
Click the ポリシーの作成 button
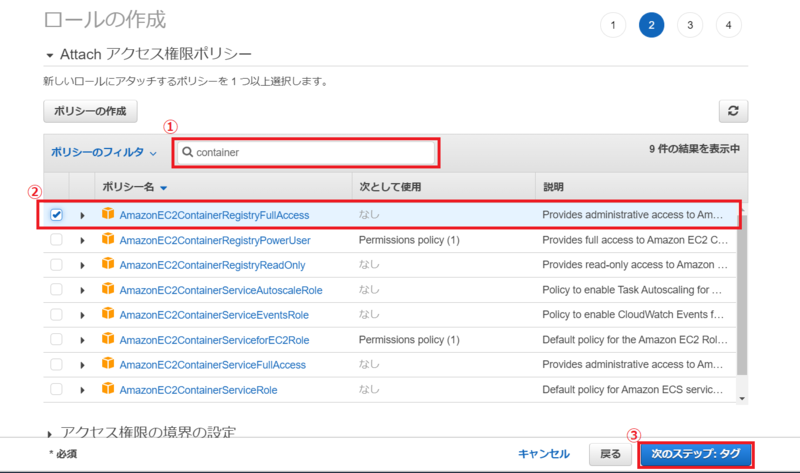(90, 111)
